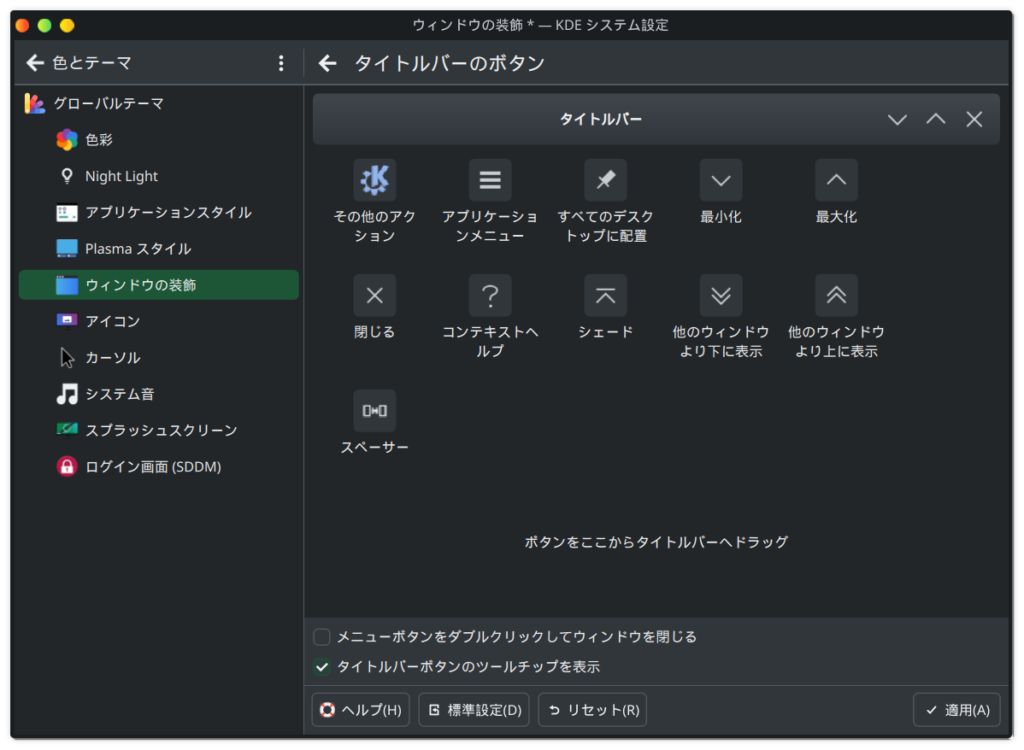Viewport: 1024px width, 750px height.
Task: Click the シェード button icon
Action: pos(605,295)
